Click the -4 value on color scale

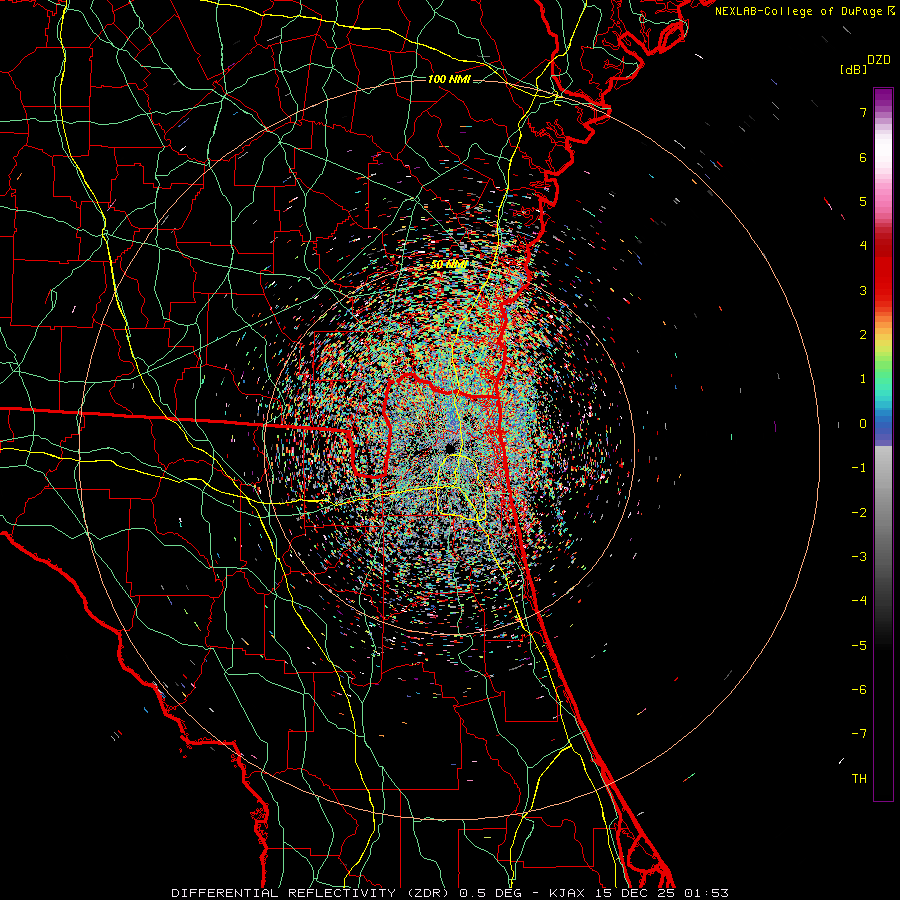(859, 600)
